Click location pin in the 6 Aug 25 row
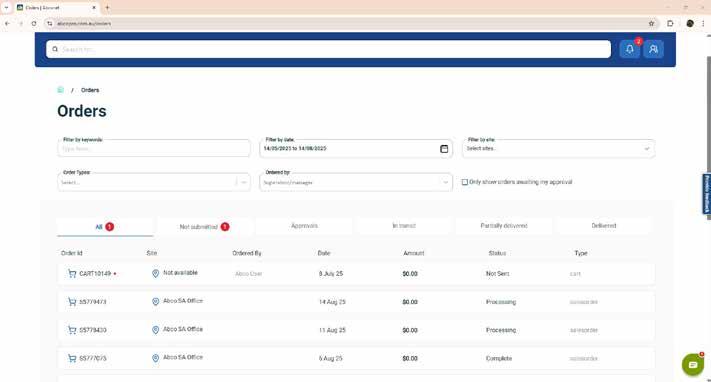711x382 pixels. click(x=156, y=358)
